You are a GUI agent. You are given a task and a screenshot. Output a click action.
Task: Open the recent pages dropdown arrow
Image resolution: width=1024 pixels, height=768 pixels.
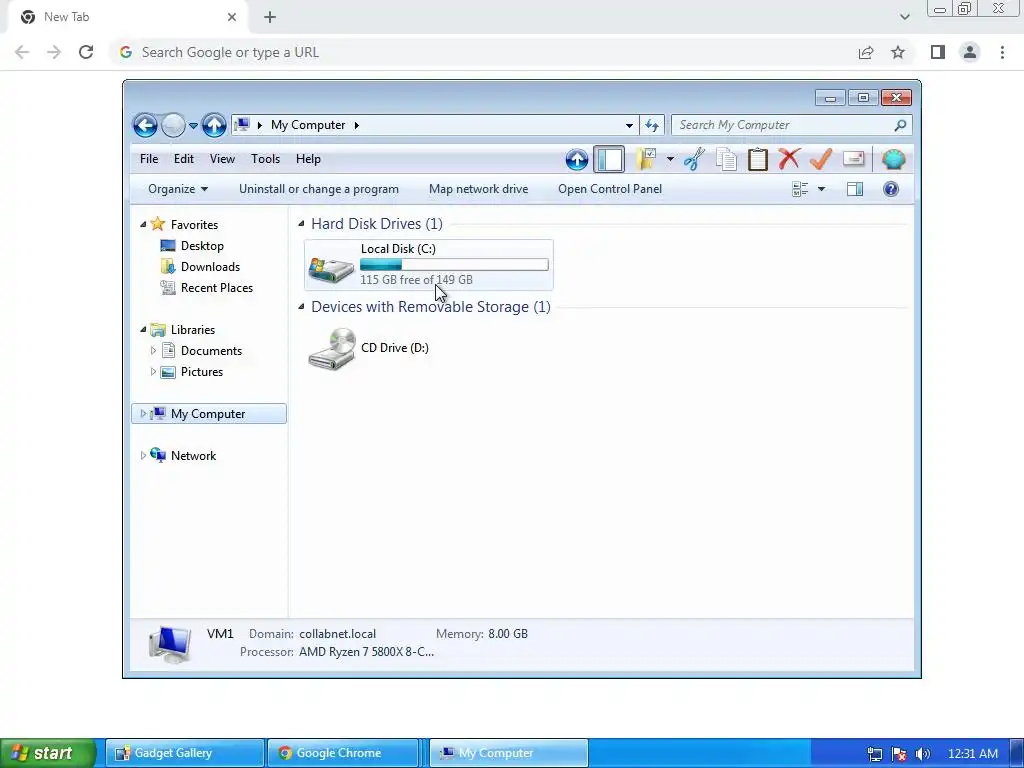(193, 125)
